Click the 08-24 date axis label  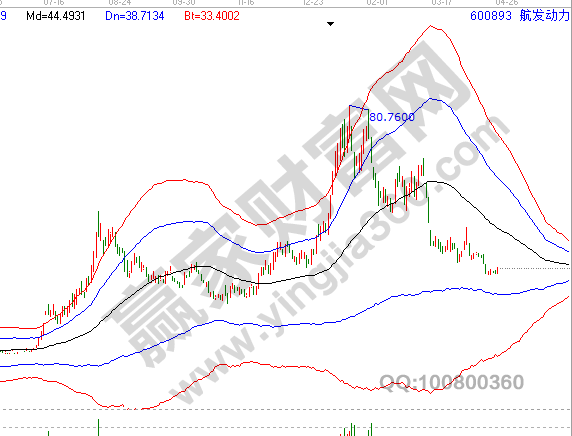click(120, 3)
